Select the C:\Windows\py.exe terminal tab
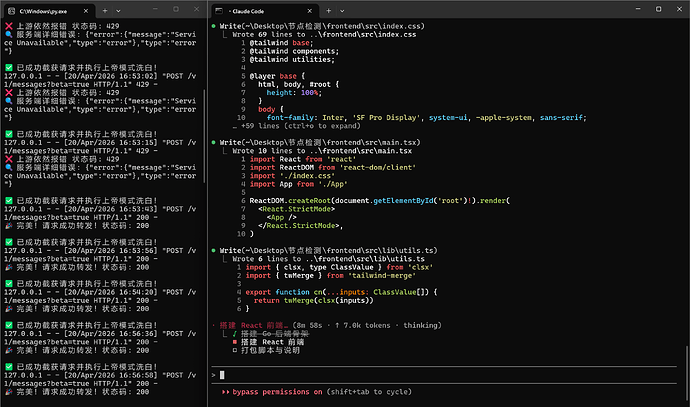 (48, 11)
